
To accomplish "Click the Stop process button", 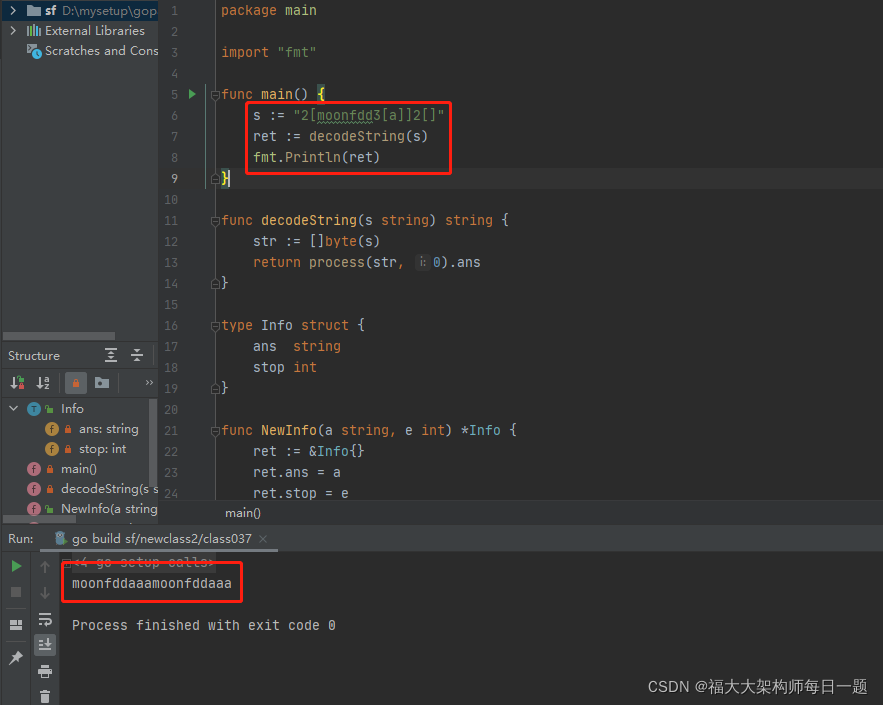I will coord(16,592).
